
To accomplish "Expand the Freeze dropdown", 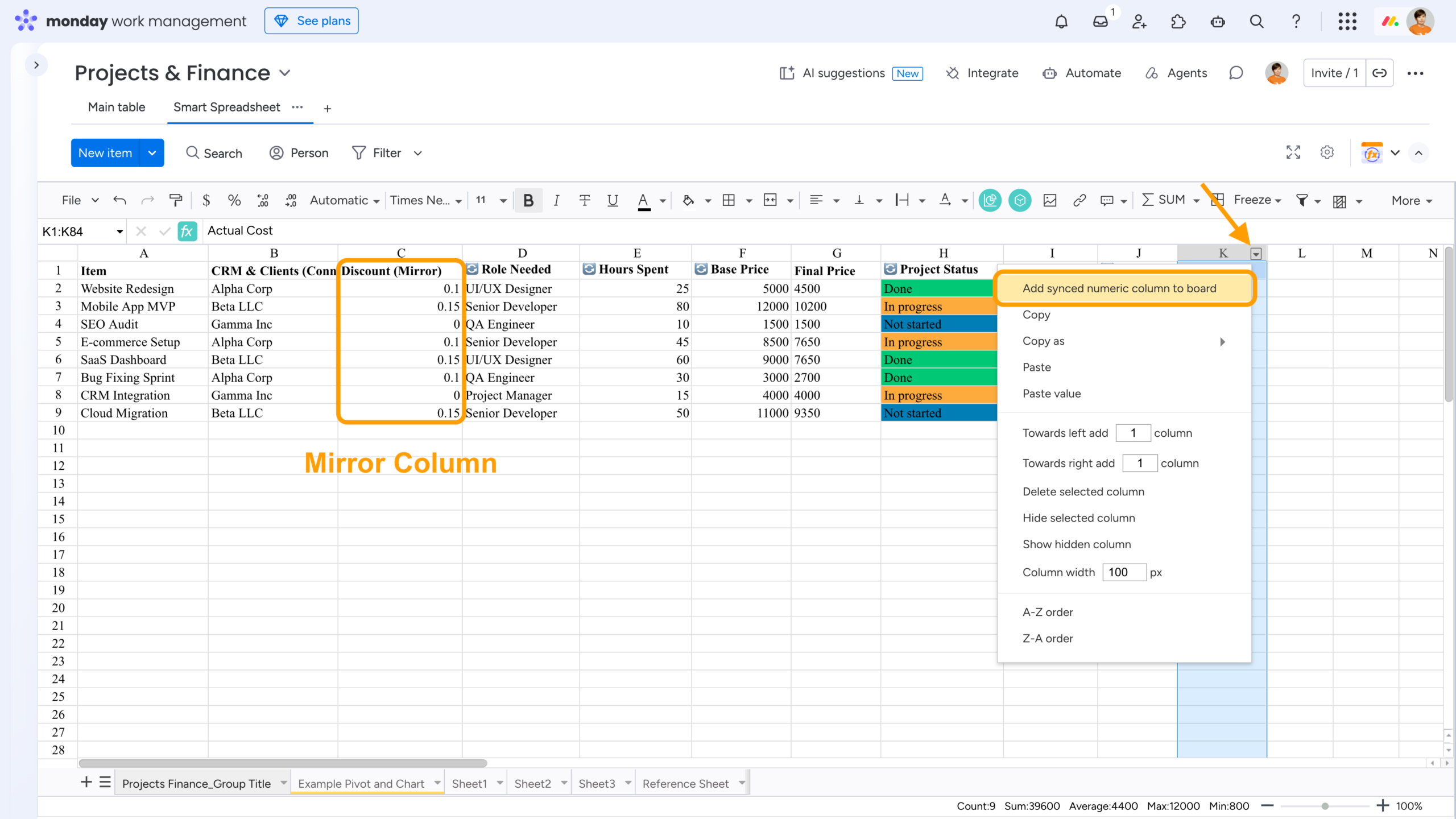I will tap(1257, 200).
